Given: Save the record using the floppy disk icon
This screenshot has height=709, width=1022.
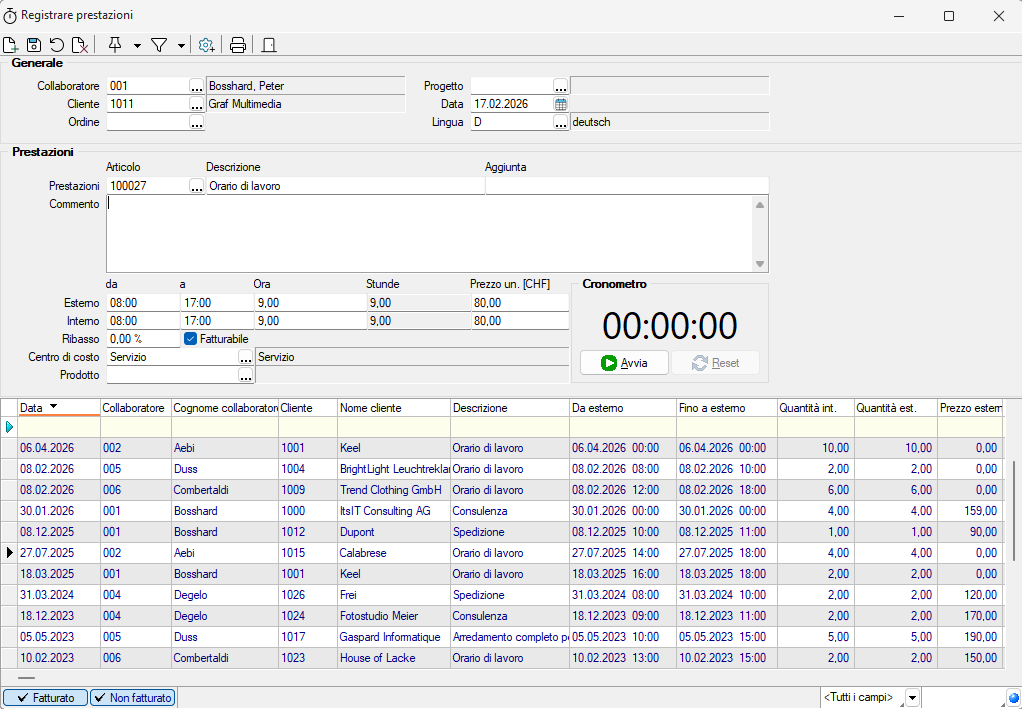Looking at the screenshot, I should point(34,45).
